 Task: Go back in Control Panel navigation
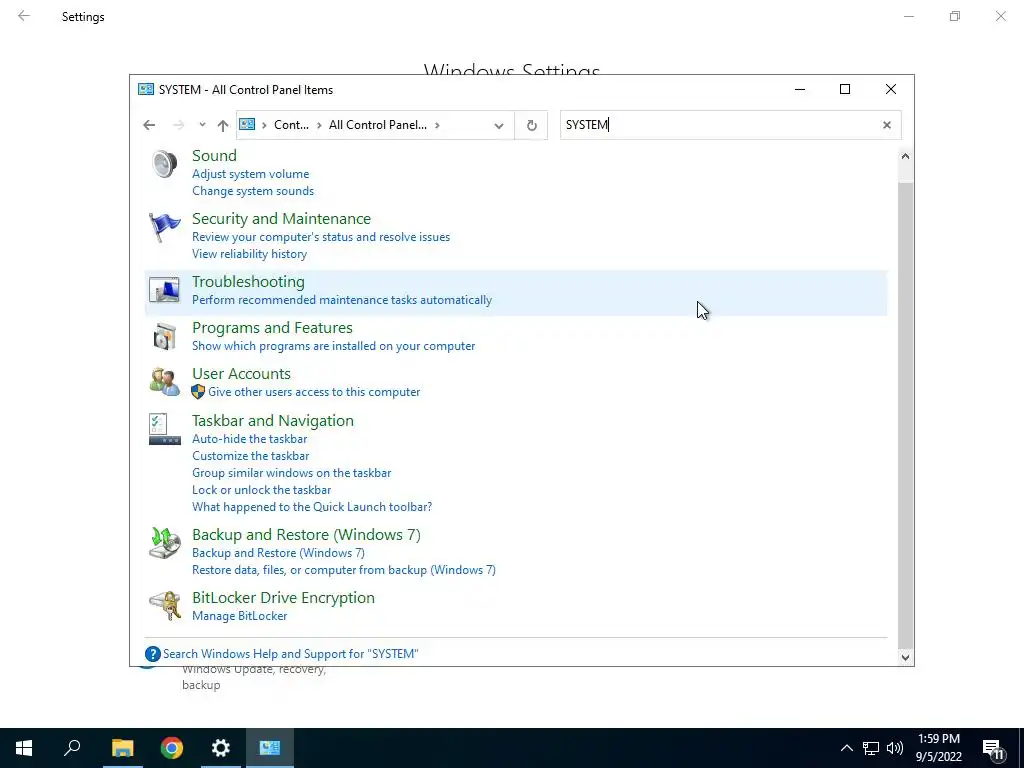tap(149, 125)
